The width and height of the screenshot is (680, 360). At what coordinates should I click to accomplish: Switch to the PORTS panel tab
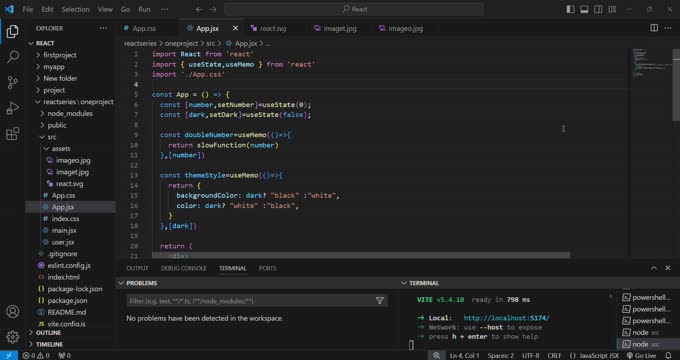coord(267,268)
